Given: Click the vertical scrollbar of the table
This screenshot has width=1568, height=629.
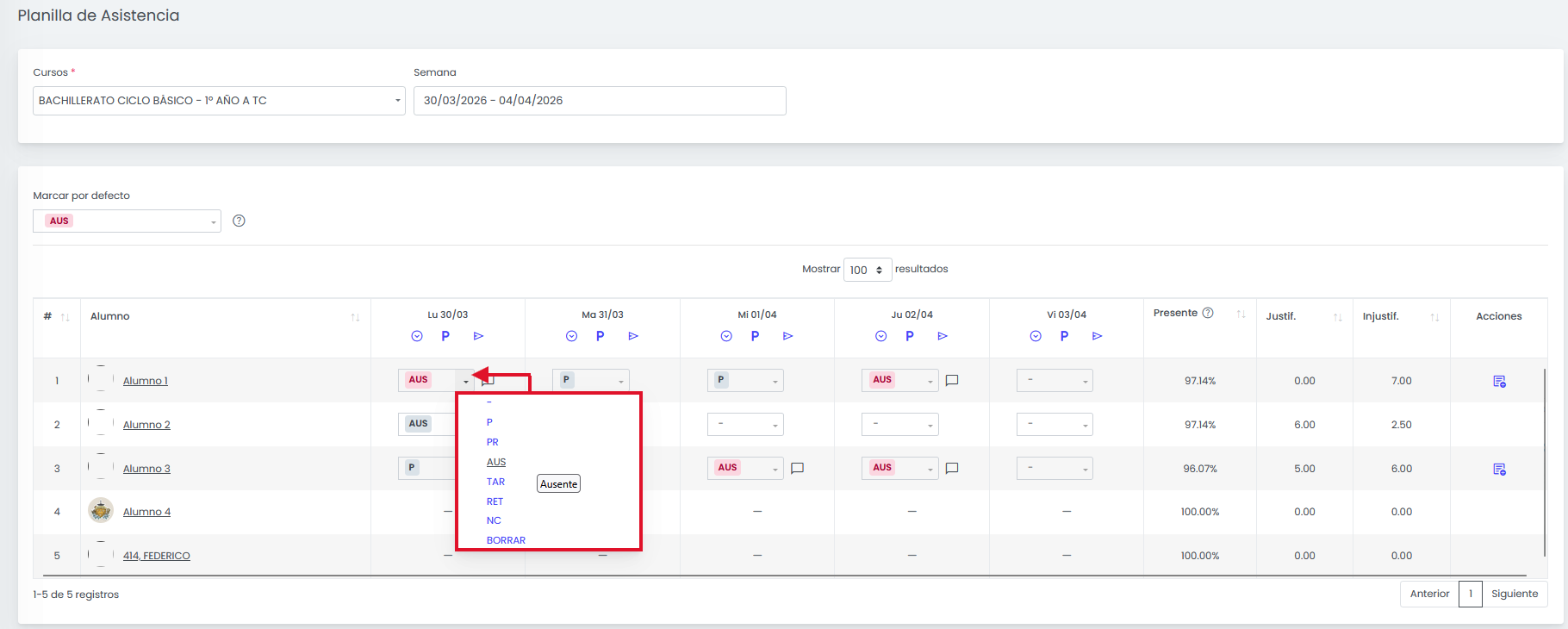Looking at the screenshot, I should (1546, 463).
